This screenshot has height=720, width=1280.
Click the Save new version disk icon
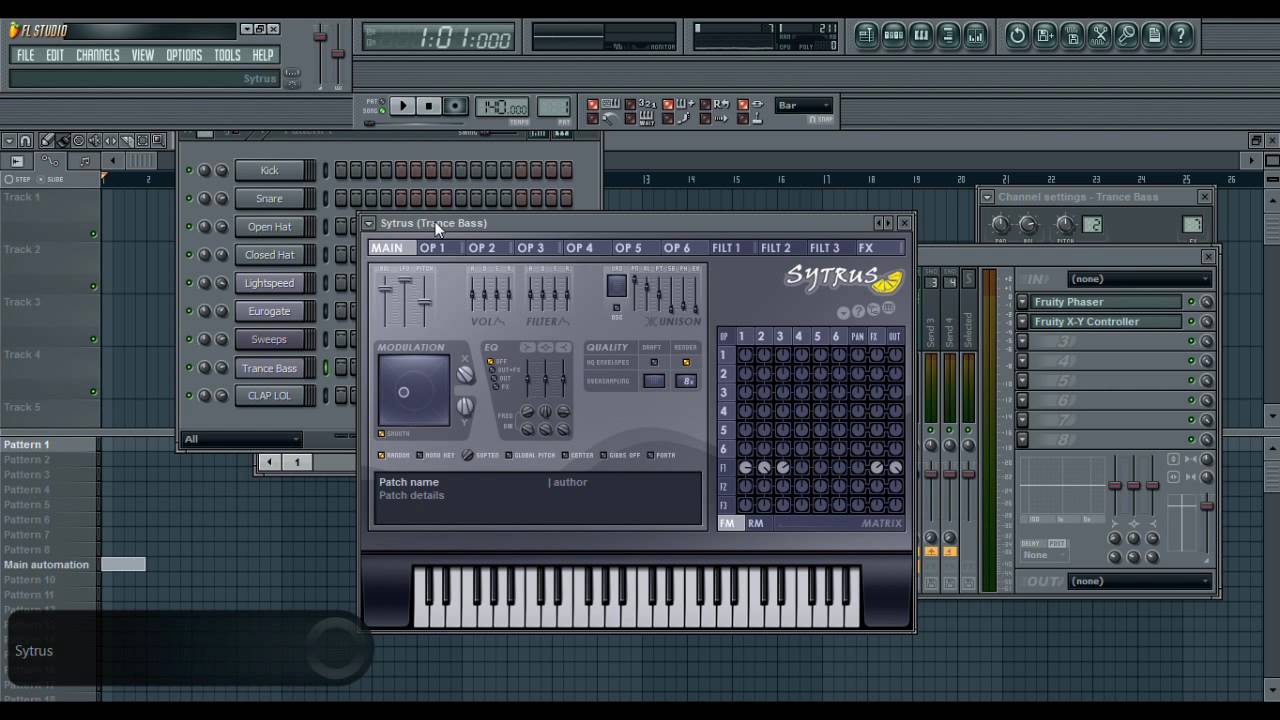(x=1045, y=36)
